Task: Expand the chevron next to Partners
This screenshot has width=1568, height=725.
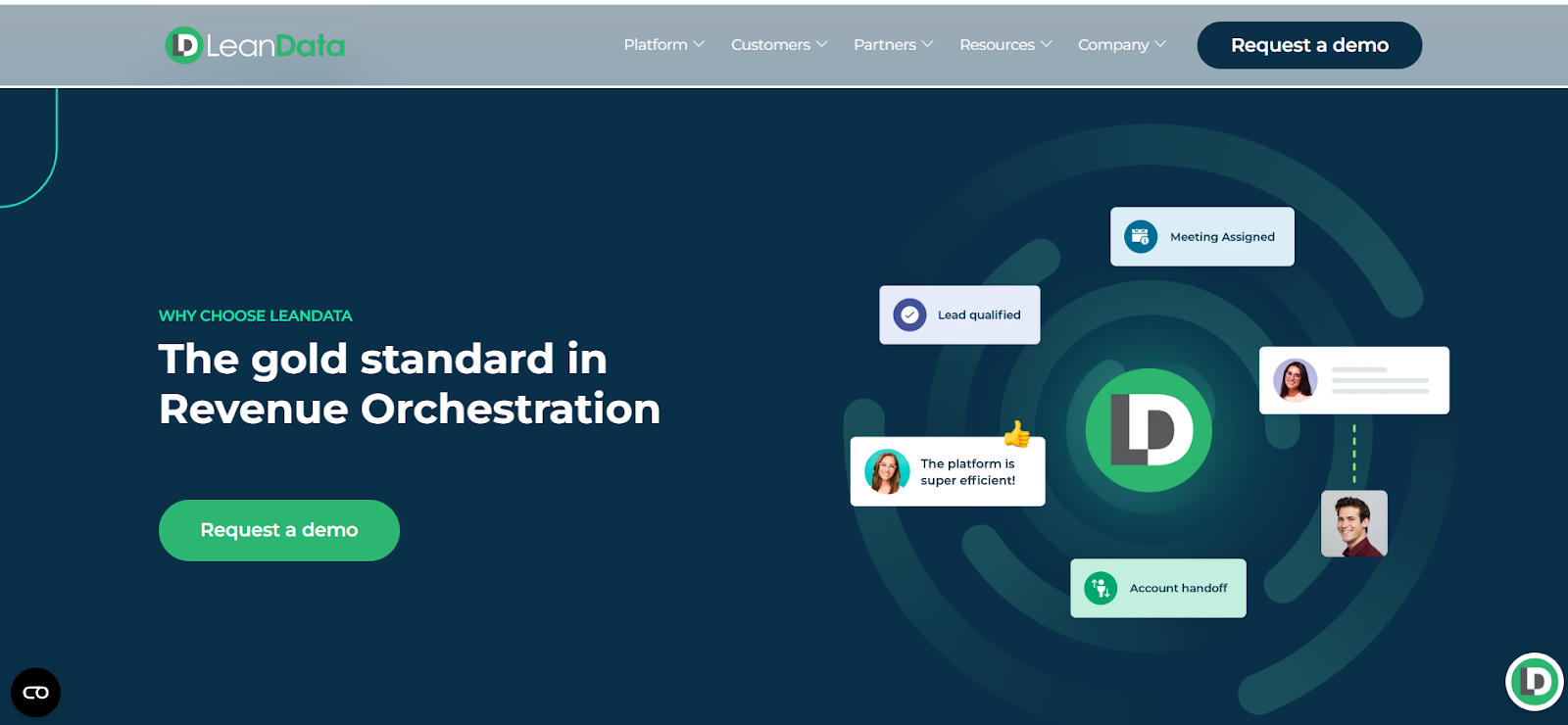Action: pyautogui.click(x=927, y=44)
